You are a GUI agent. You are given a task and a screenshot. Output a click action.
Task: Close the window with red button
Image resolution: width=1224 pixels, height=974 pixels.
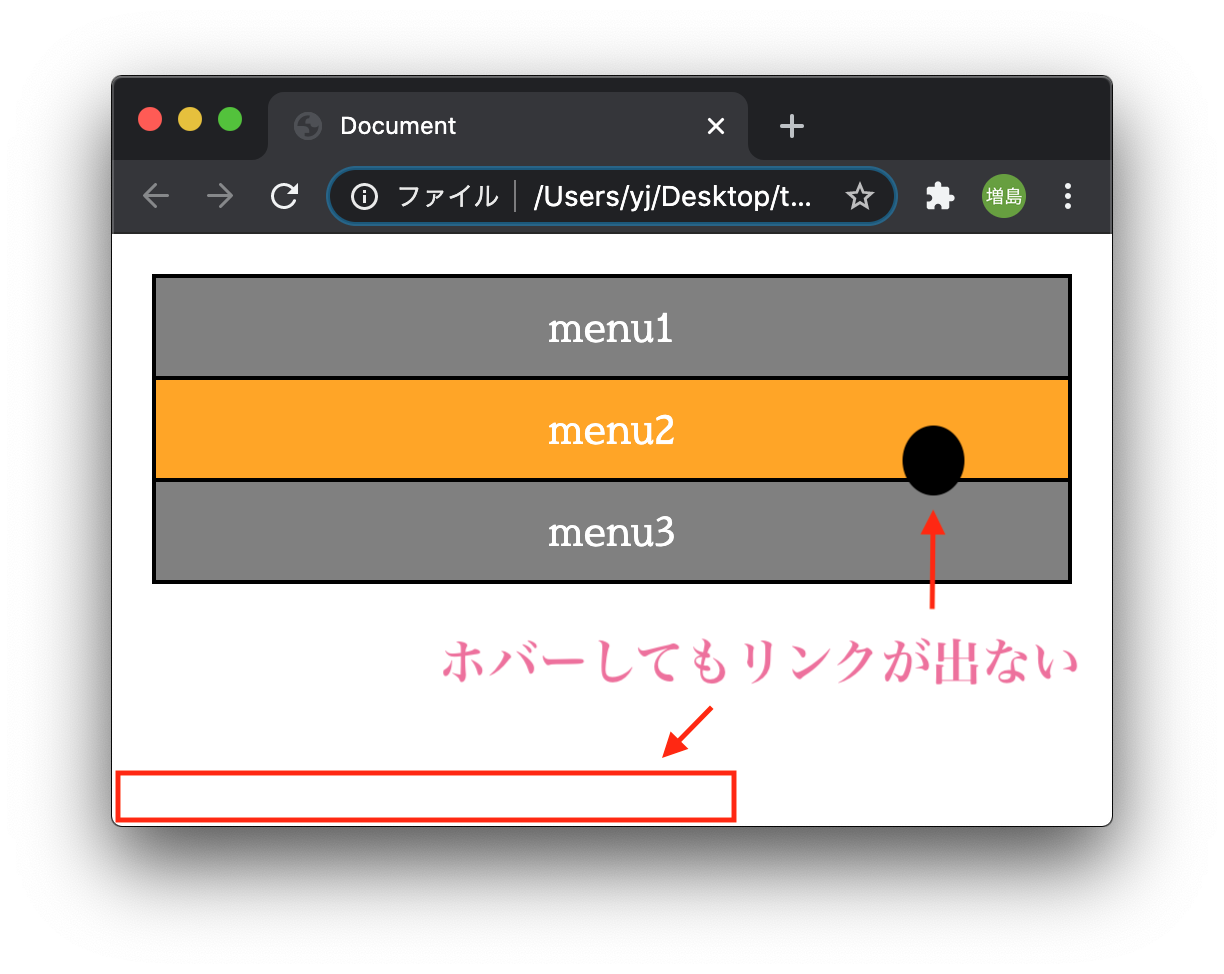(x=150, y=119)
